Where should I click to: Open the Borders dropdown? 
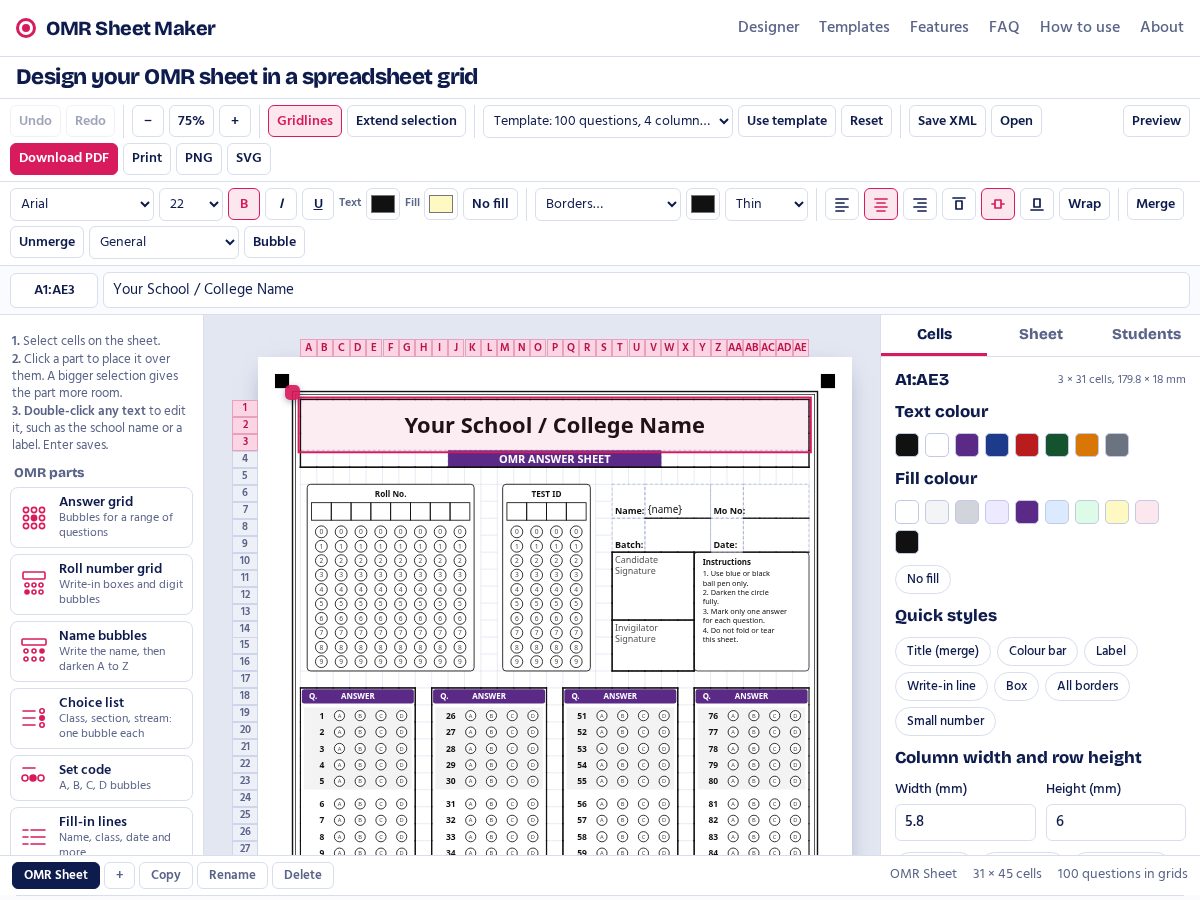click(608, 204)
